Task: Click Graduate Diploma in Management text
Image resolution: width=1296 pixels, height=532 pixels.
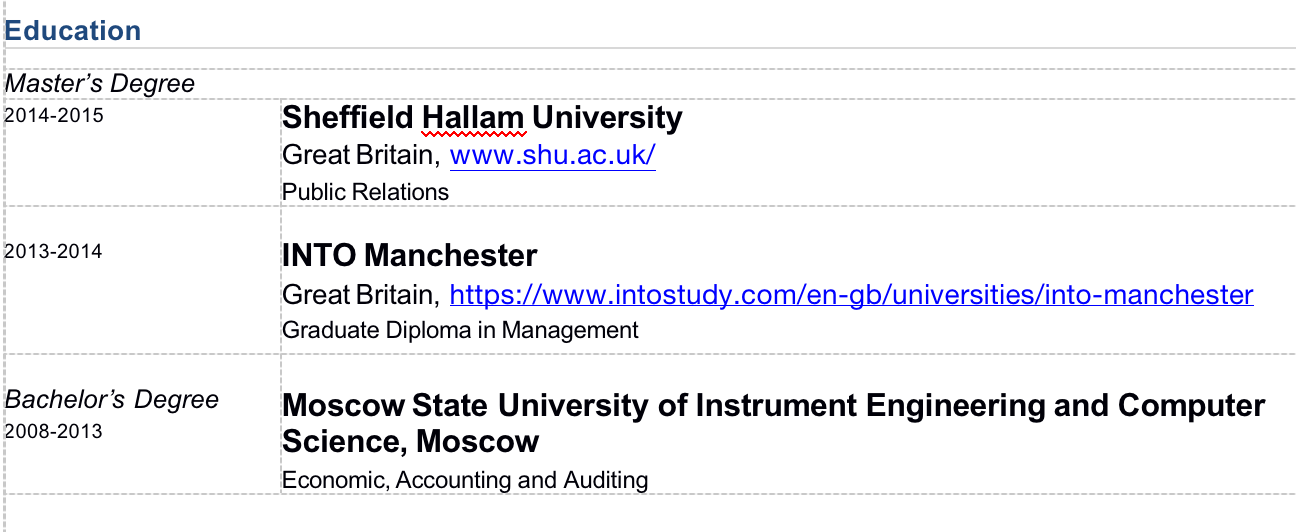Action: tap(460, 330)
